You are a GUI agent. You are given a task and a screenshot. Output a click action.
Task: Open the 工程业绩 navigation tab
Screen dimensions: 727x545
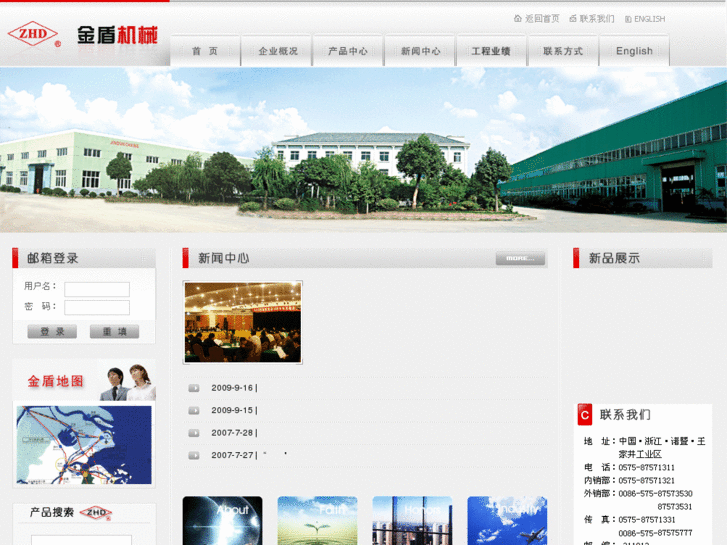point(491,51)
